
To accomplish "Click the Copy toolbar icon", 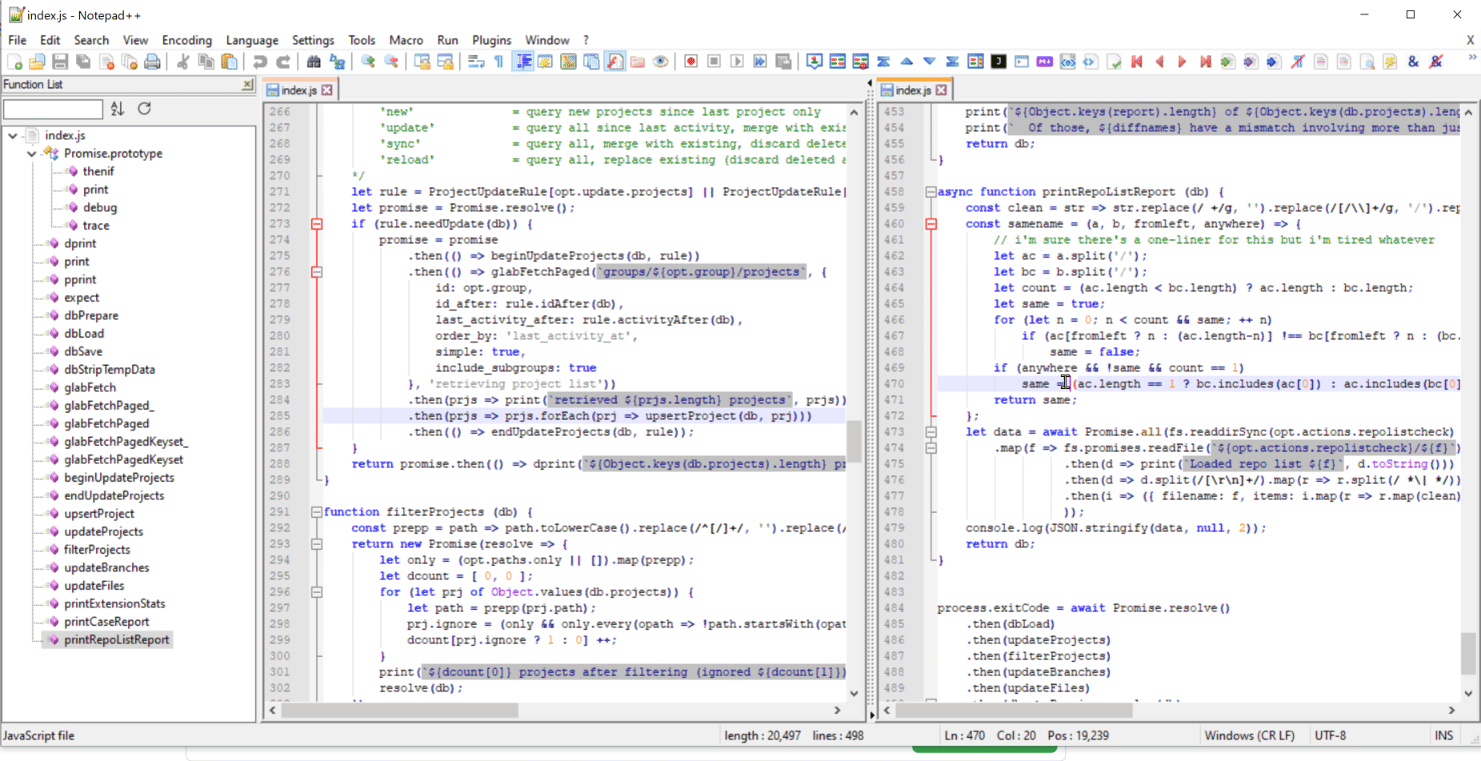I will pyautogui.click(x=206, y=62).
